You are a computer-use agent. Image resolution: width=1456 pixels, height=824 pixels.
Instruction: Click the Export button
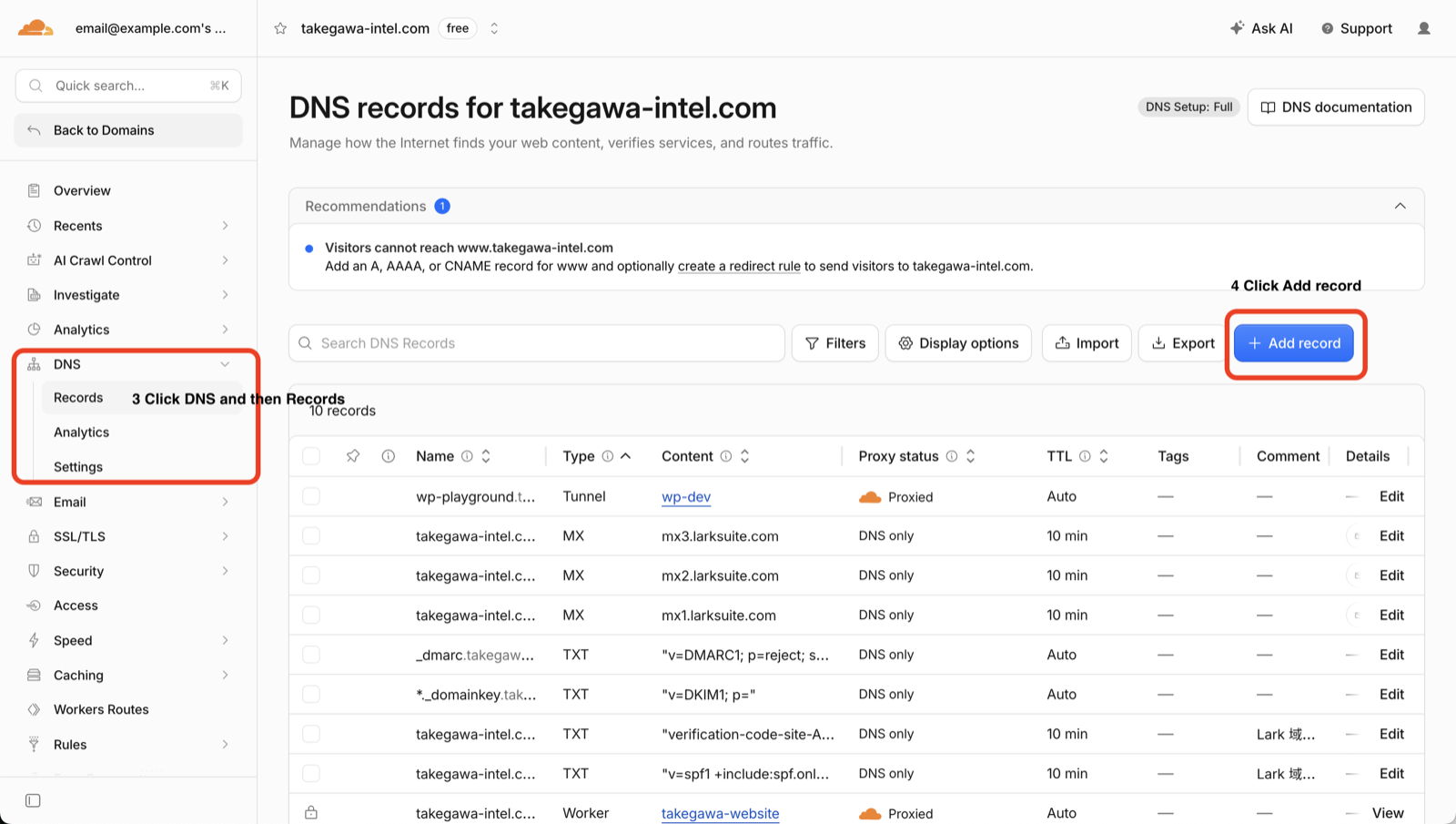1183,343
